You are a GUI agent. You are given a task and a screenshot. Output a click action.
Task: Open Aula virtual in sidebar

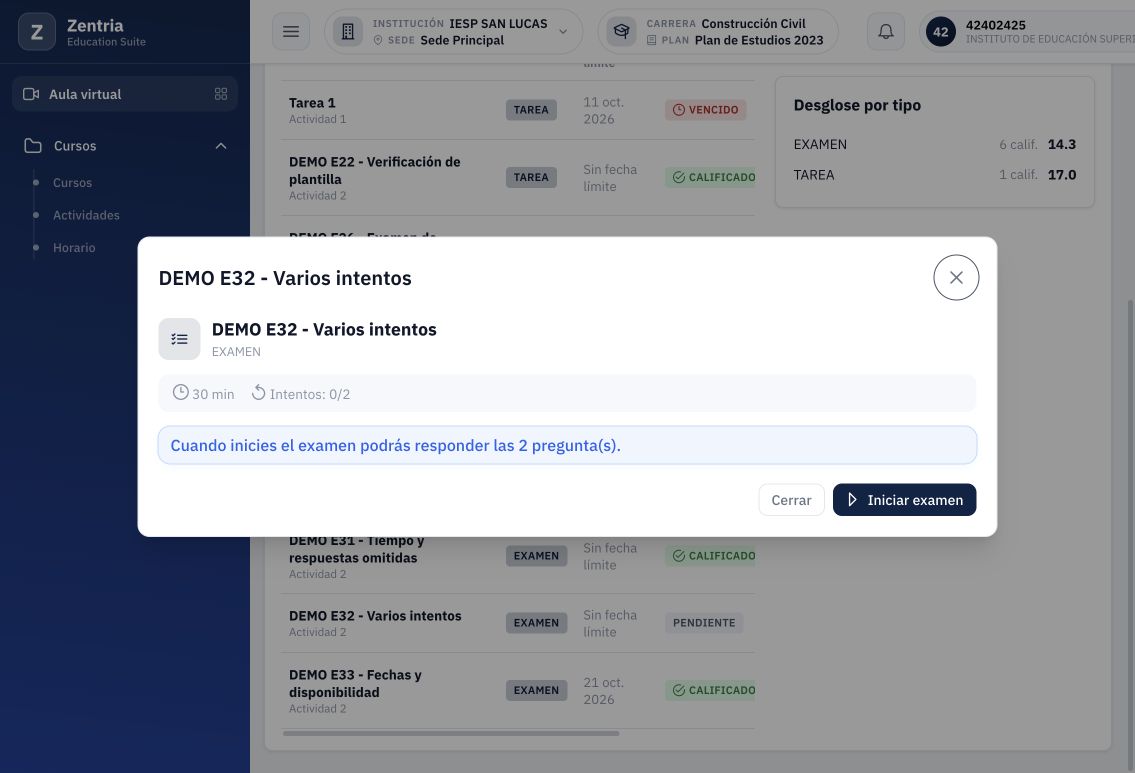[x=125, y=94]
